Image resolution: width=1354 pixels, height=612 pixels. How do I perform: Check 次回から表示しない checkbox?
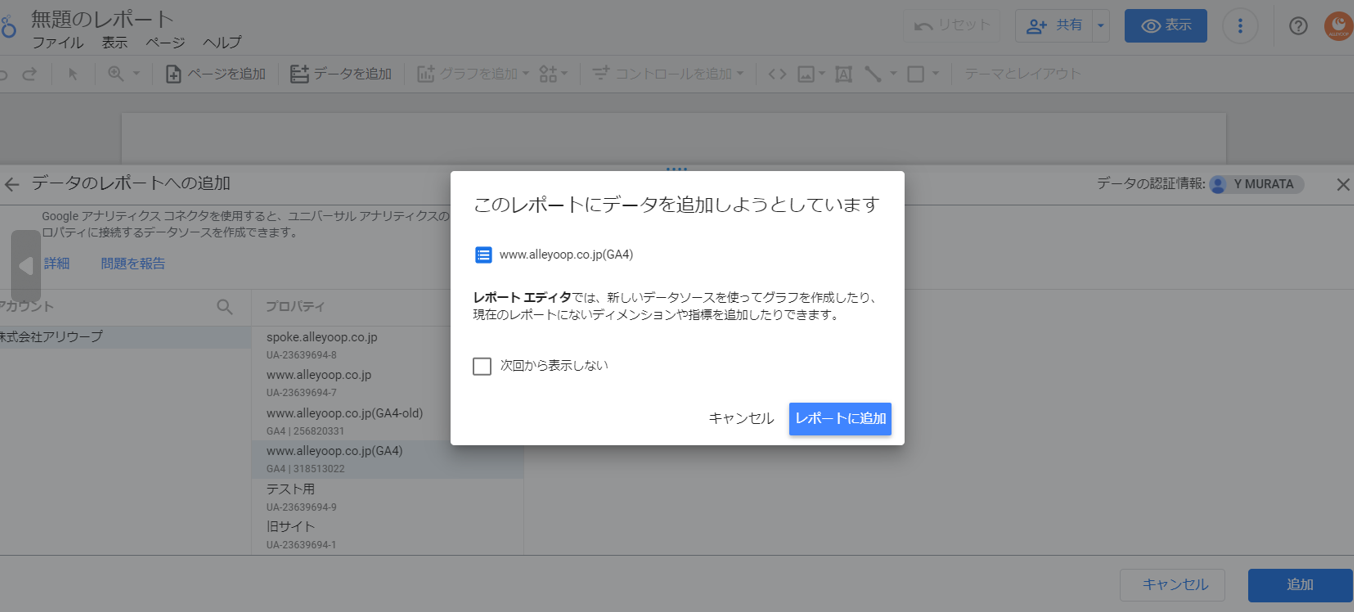(482, 366)
